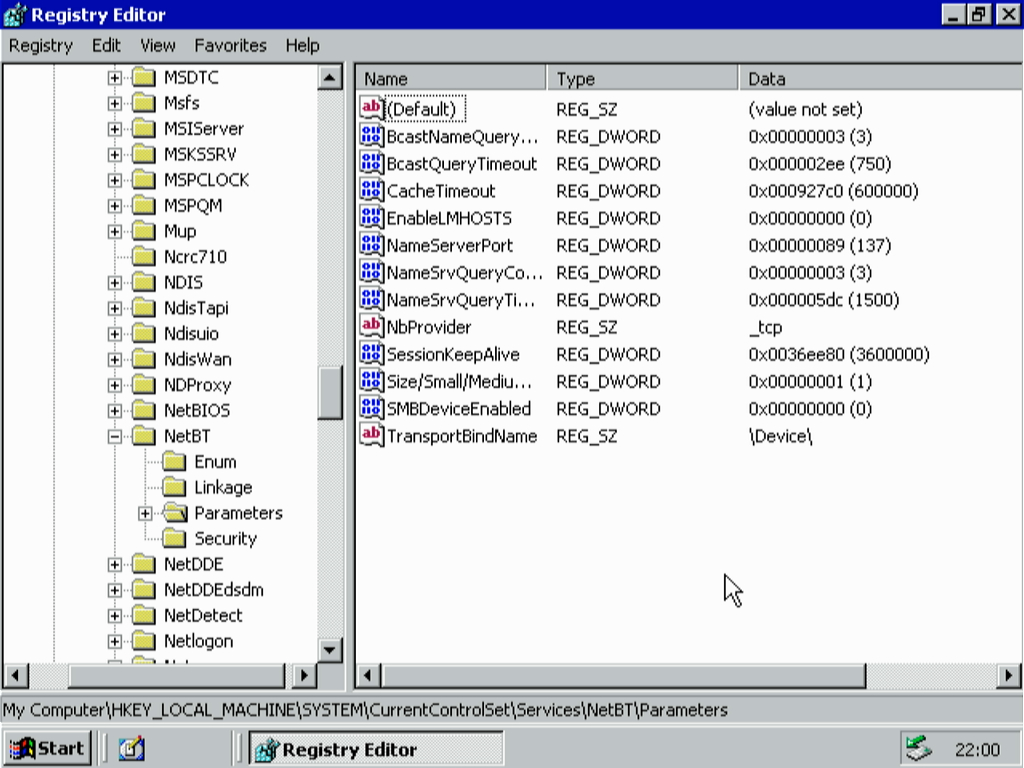Image resolution: width=1024 pixels, height=768 pixels.
Task: Click the open Parameters folder icon
Action: point(174,513)
